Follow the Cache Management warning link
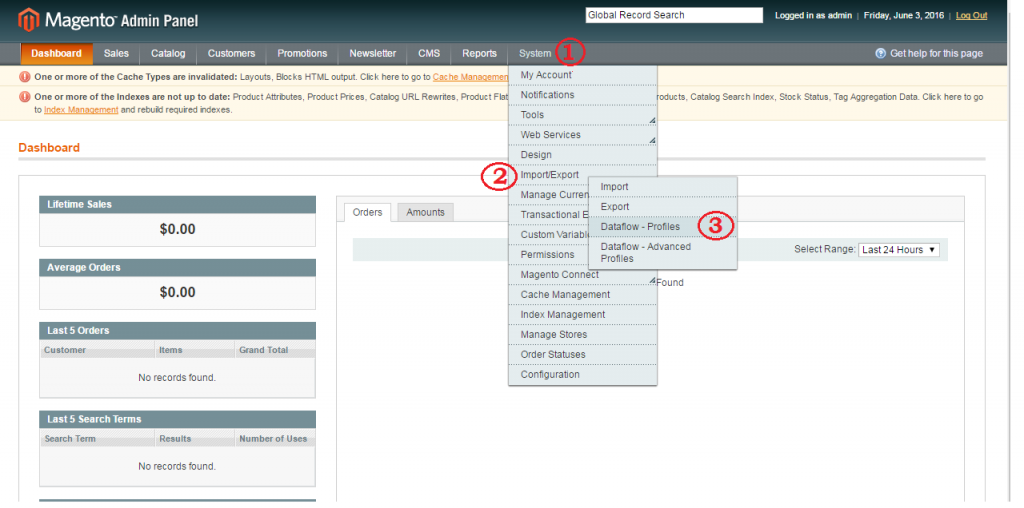Image resolution: width=1024 pixels, height=508 pixels. click(470, 77)
